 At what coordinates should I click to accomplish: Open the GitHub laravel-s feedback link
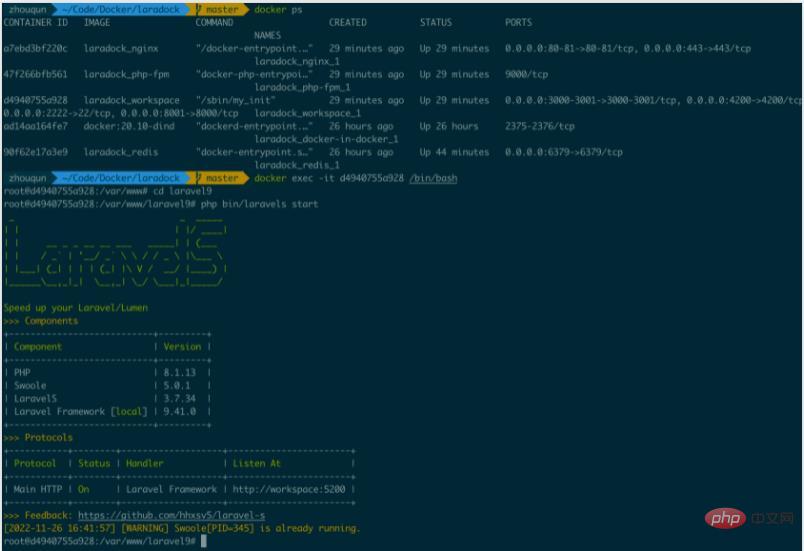[x=171, y=515]
